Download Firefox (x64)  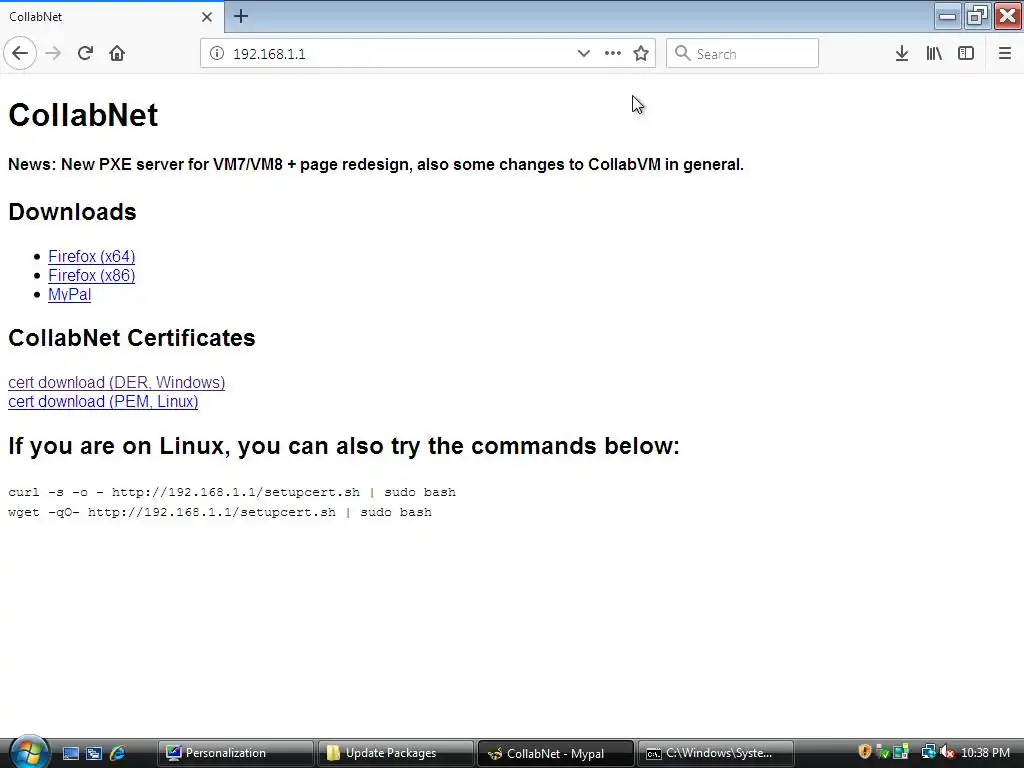pos(91,257)
